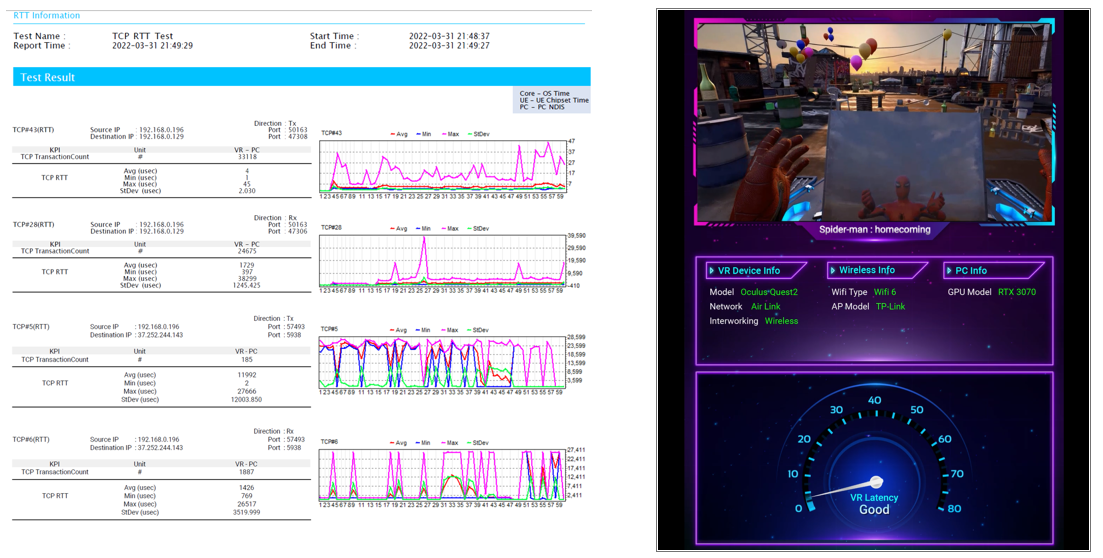1103x558 pixels.
Task: Click the triangle icon beside PC Info
Action: click(x=949, y=271)
